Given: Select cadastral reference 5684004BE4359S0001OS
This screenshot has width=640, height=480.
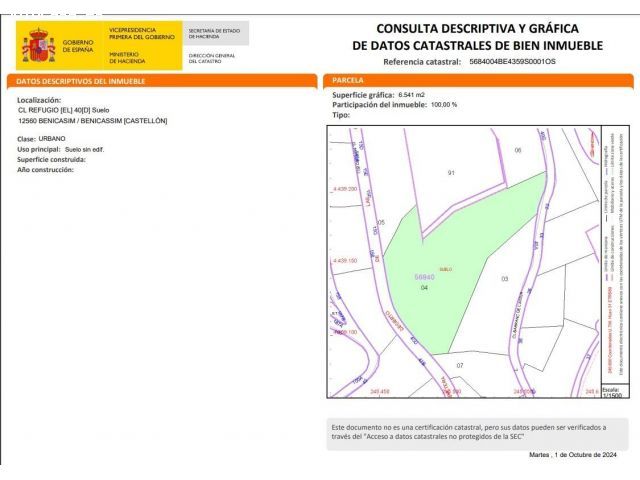Looking at the screenshot, I should 512,62.
